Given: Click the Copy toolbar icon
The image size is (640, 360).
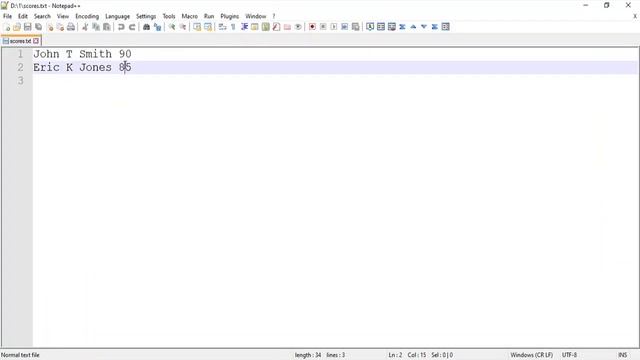Looking at the screenshot, I should [x=96, y=27].
